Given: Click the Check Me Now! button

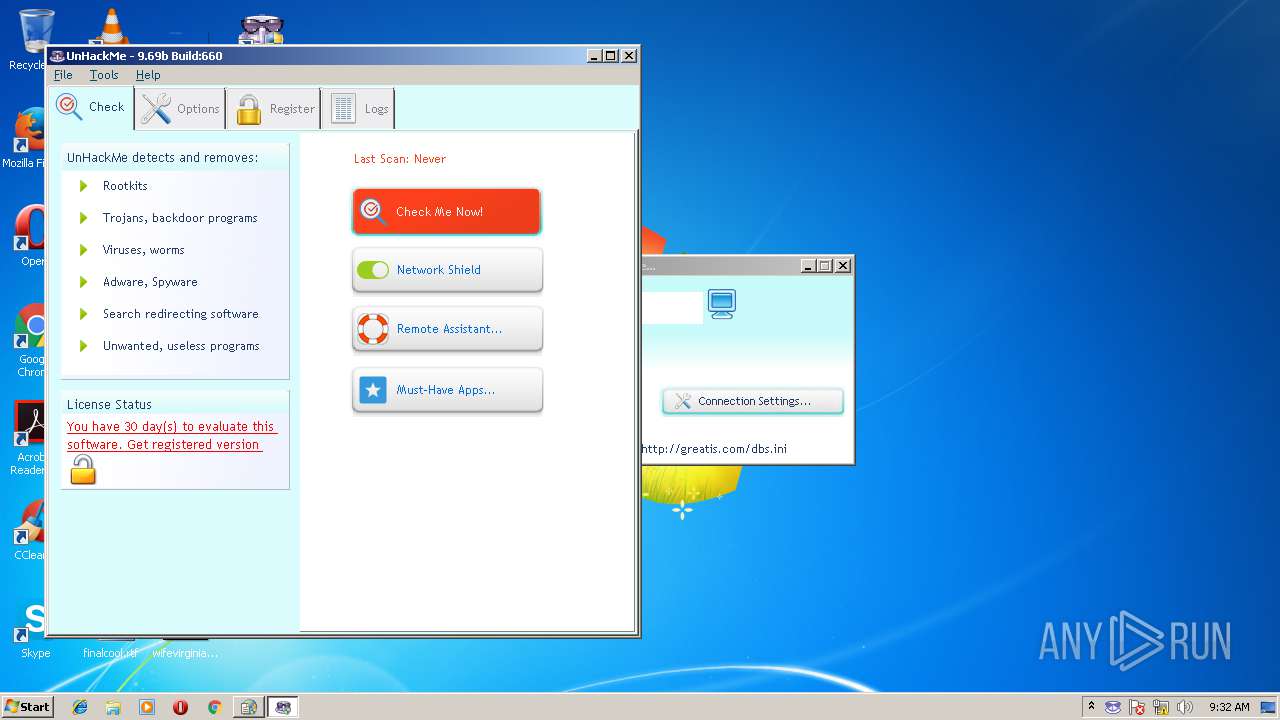Looking at the screenshot, I should tap(447, 212).
